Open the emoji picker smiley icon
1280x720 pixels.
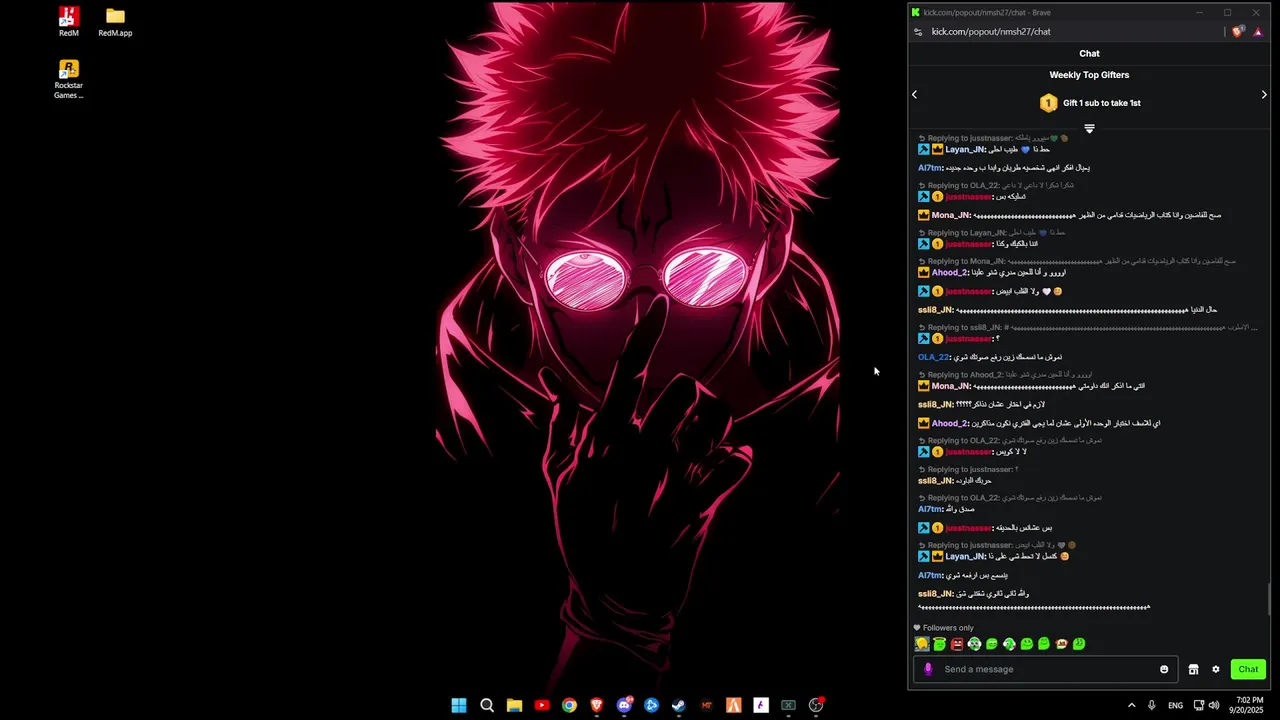click(1164, 669)
